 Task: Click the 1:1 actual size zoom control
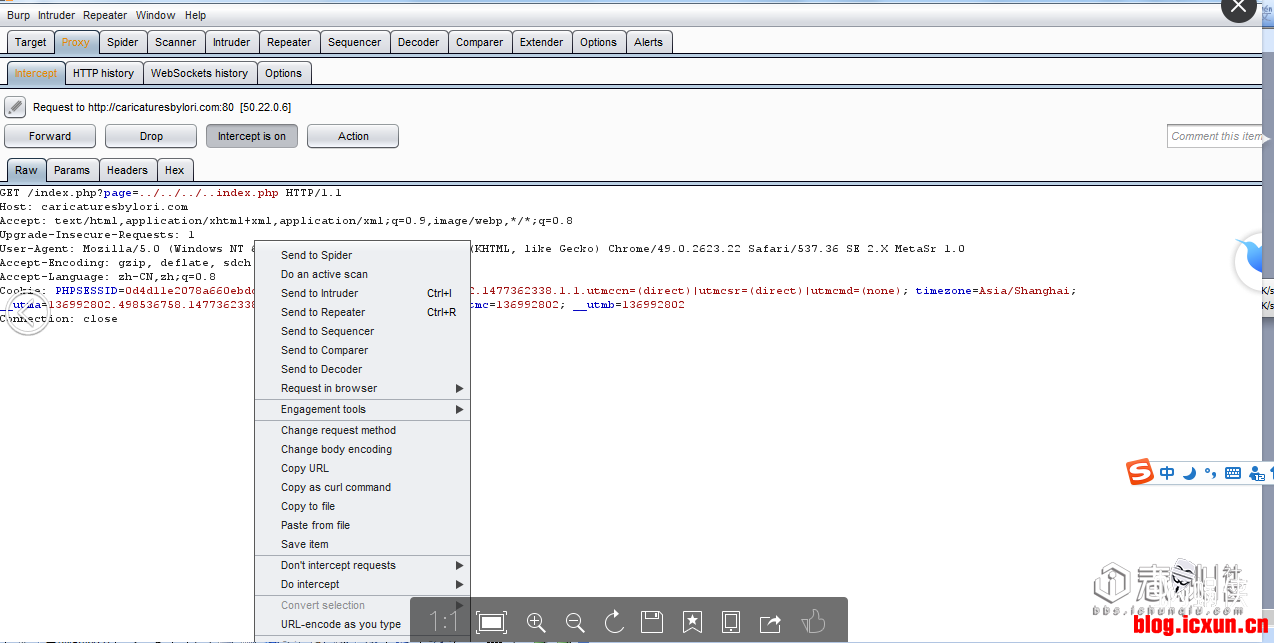443,622
